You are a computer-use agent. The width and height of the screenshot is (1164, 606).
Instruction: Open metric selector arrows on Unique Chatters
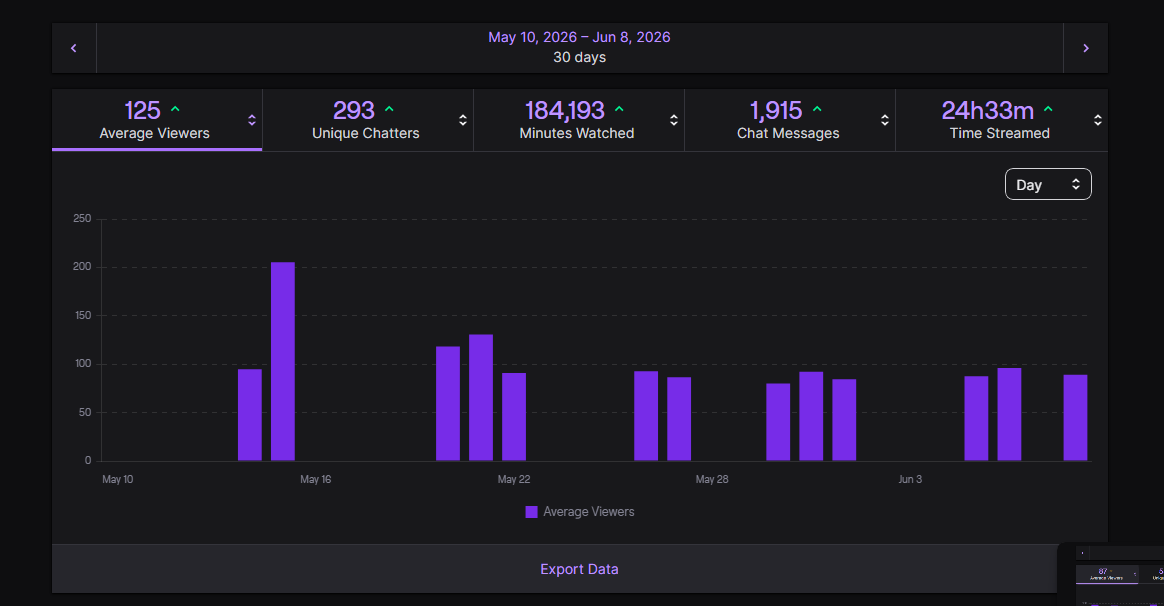pyautogui.click(x=462, y=120)
